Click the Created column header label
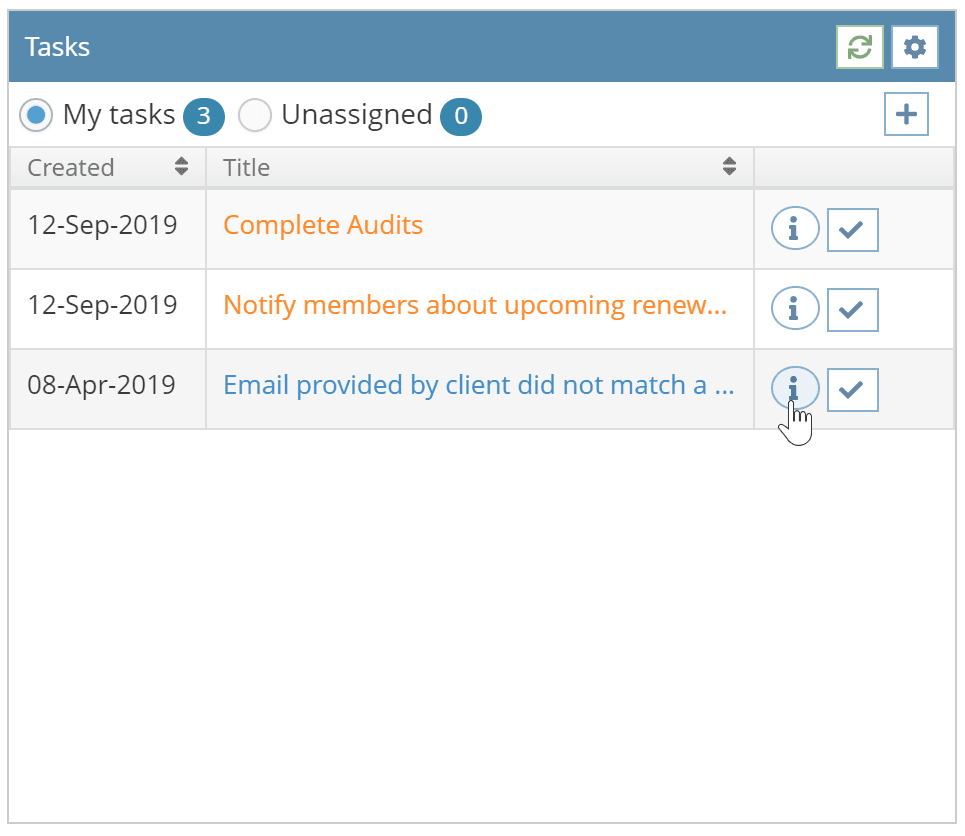 [x=71, y=167]
